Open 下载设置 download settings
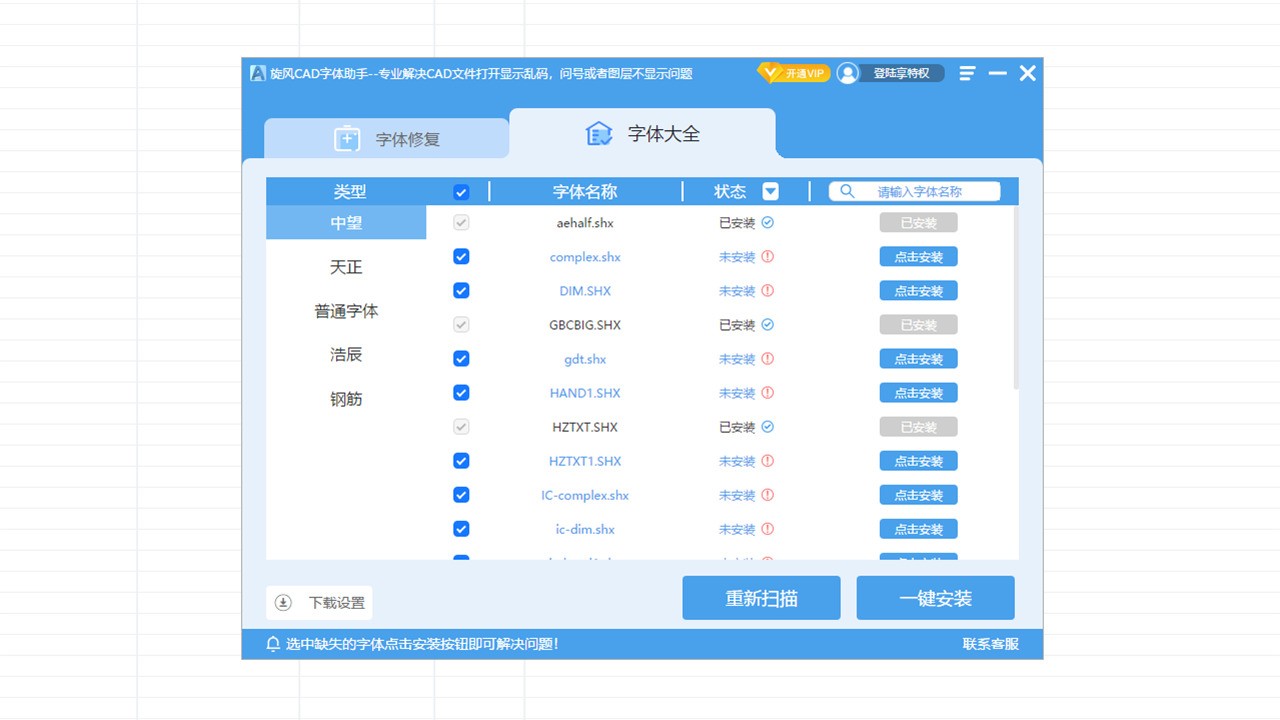Viewport: 1280px width, 720px height. [x=319, y=603]
